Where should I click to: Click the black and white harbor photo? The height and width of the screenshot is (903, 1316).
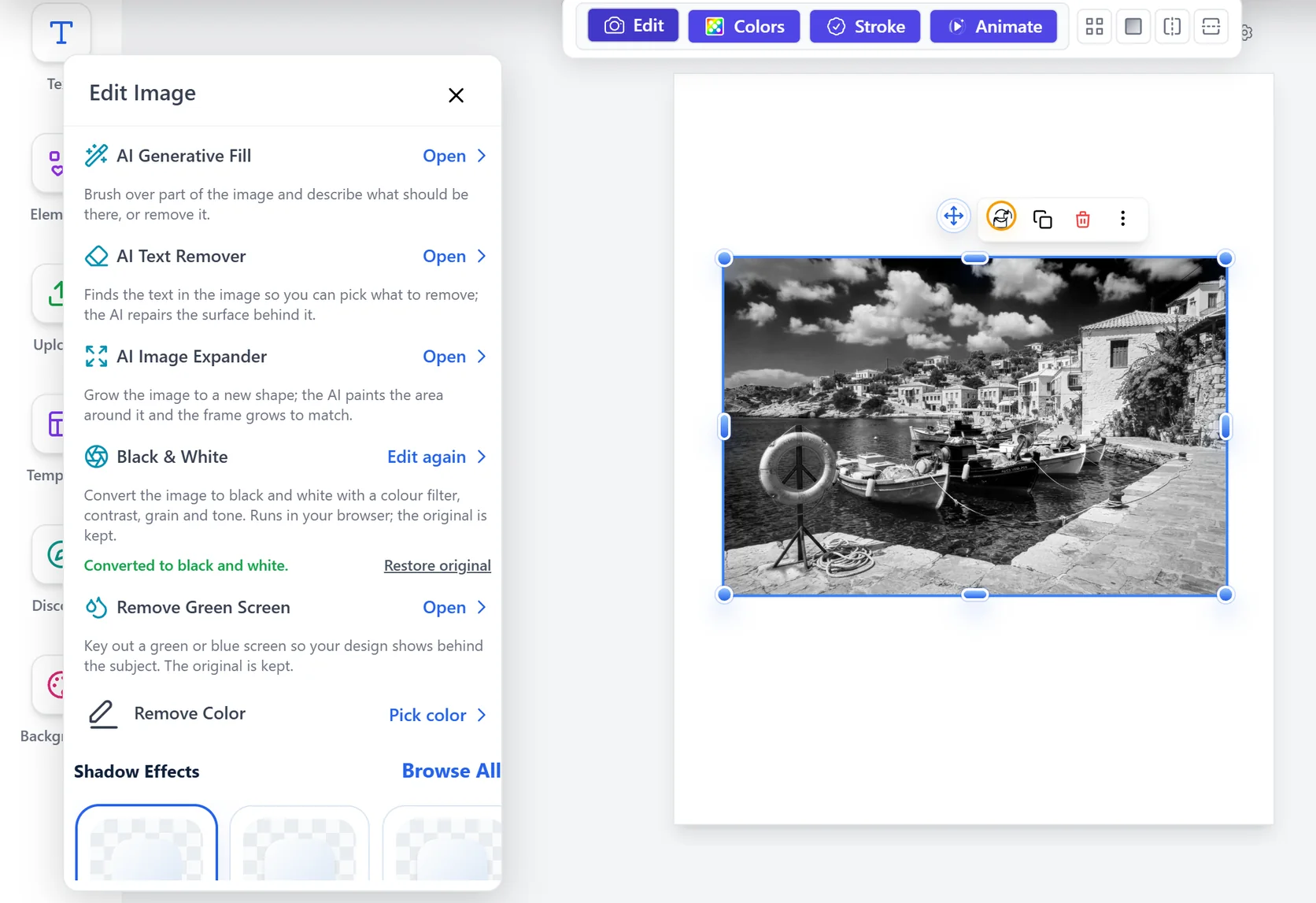pyautogui.click(x=974, y=426)
